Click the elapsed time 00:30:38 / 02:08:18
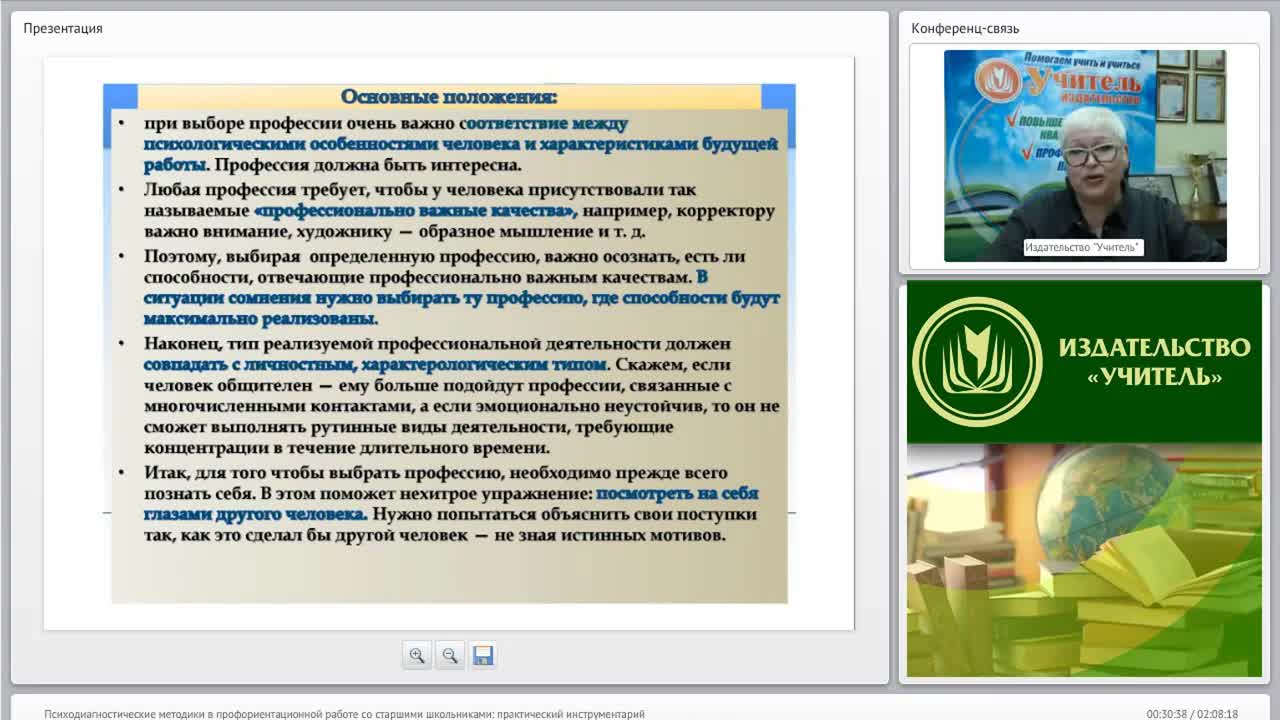1280x720 pixels. point(1192,714)
